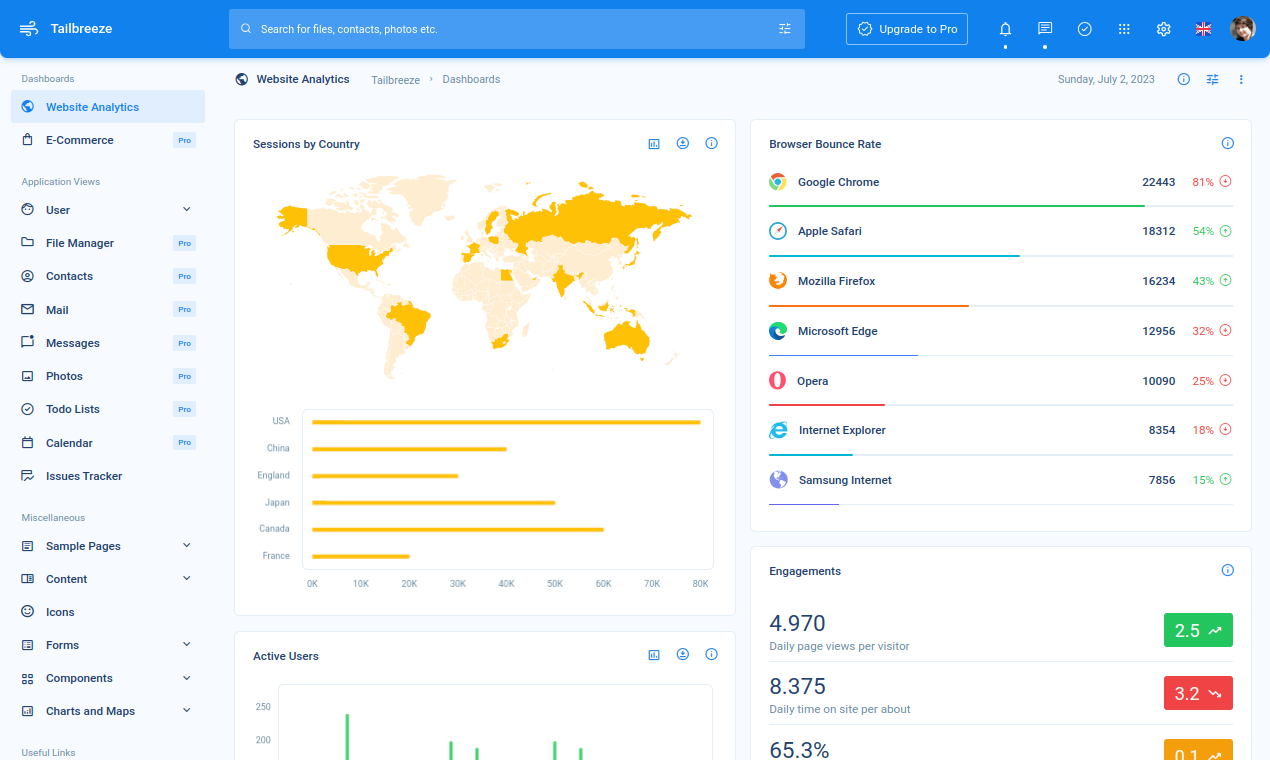Click the Chrome 81% down-arrow indicator
The image size is (1270, 760).
click(x=1225, y=182)
